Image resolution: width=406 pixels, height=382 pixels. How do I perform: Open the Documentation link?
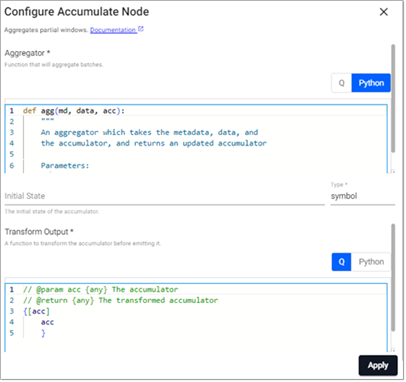tap(113, 30)
